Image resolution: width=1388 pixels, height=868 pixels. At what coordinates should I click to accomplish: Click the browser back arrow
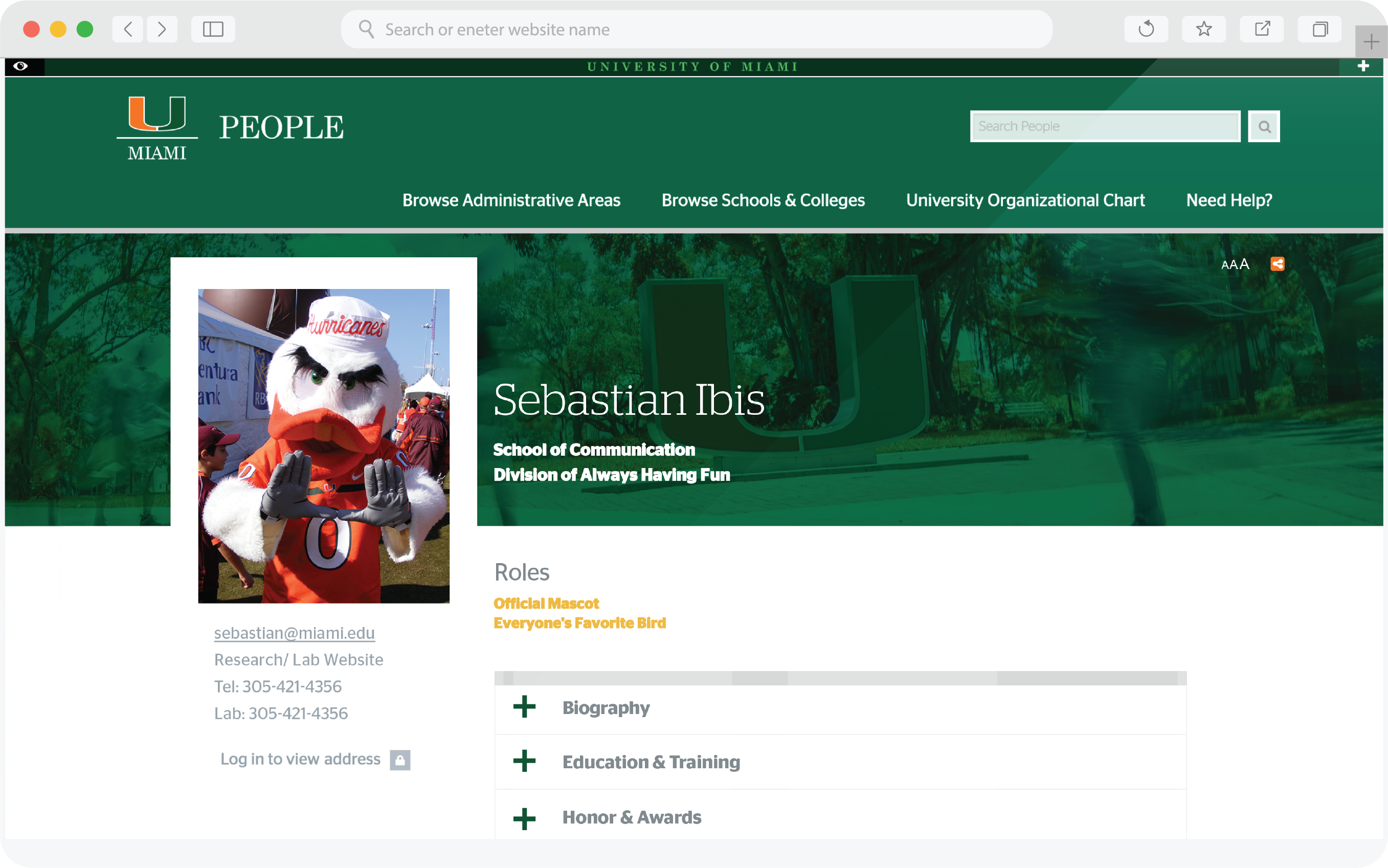(127, 29)
